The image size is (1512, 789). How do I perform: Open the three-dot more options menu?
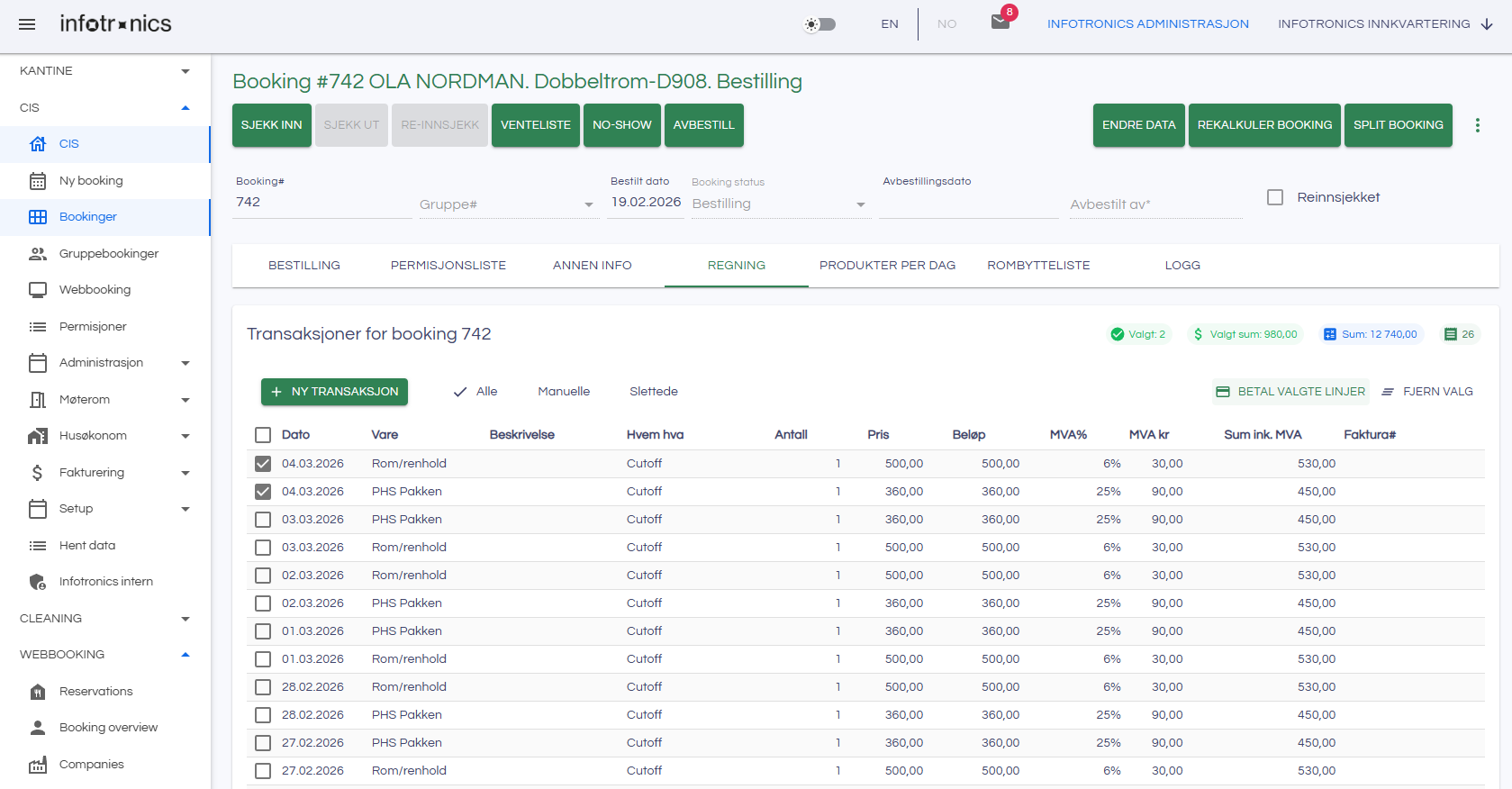point(1477,125)
